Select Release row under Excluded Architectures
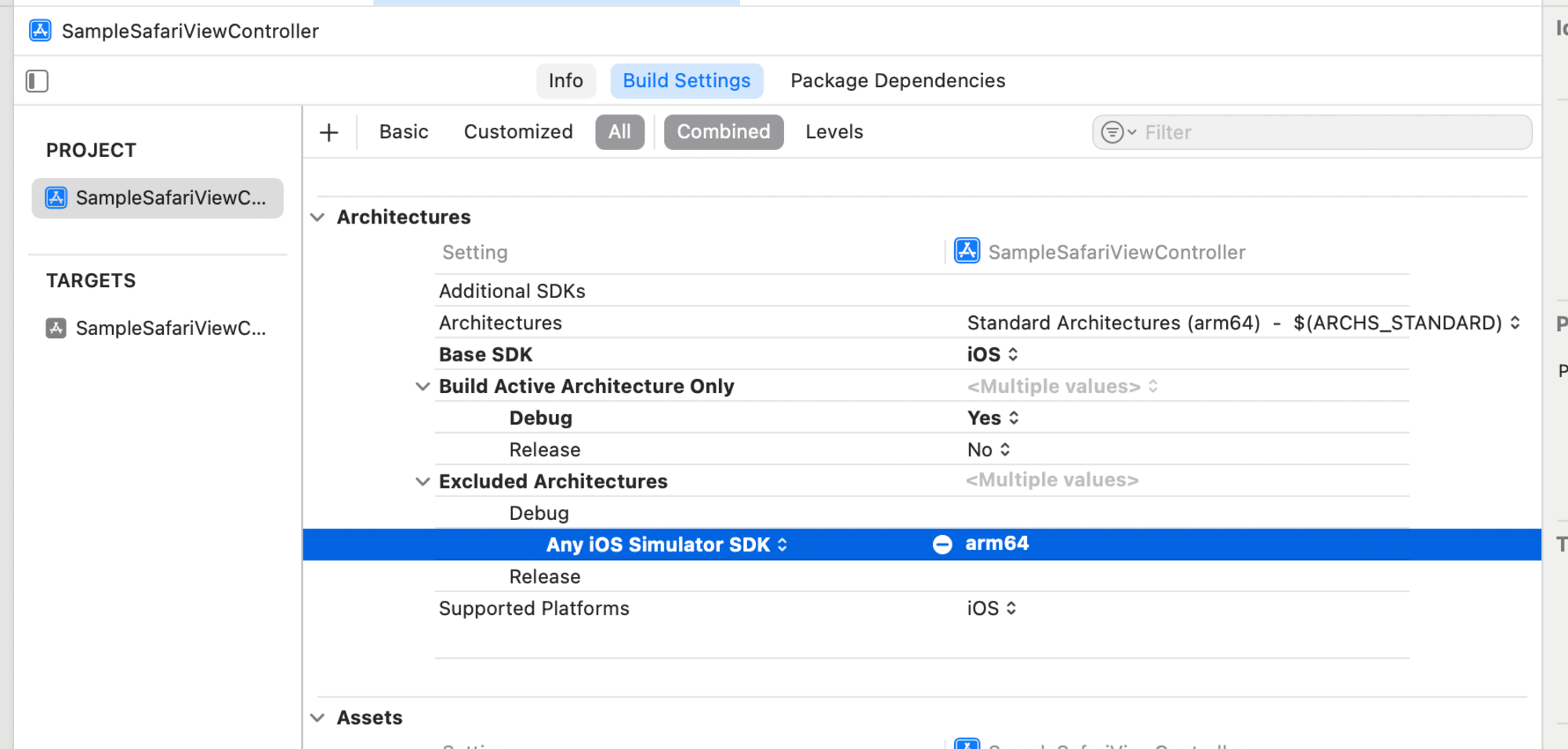Viewport: 1568px width, 749px height. point(922,576)
